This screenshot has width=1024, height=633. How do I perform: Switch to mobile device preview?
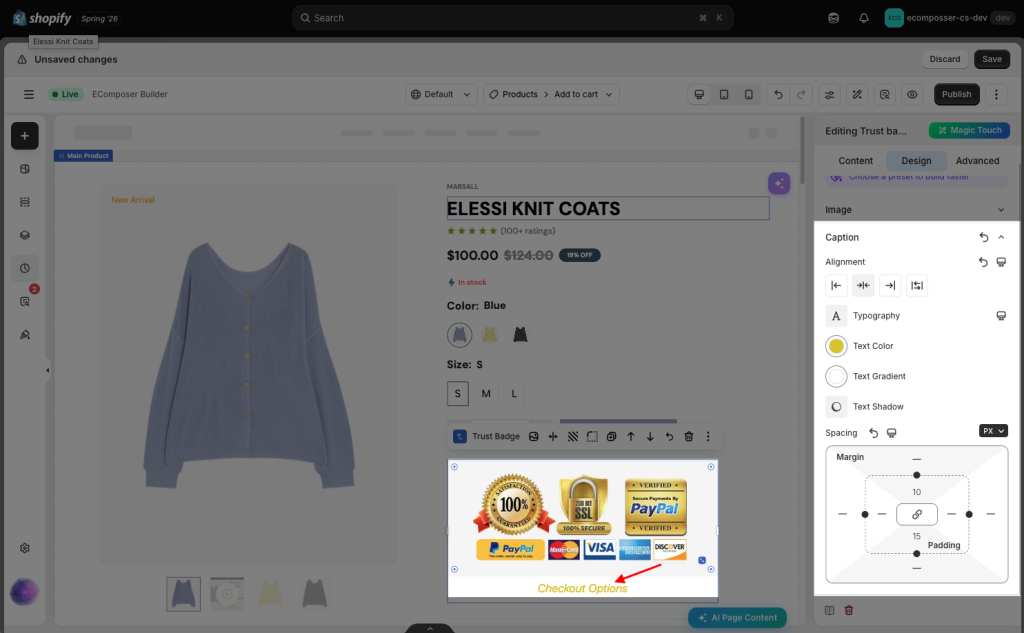click(x=748, y=94)
